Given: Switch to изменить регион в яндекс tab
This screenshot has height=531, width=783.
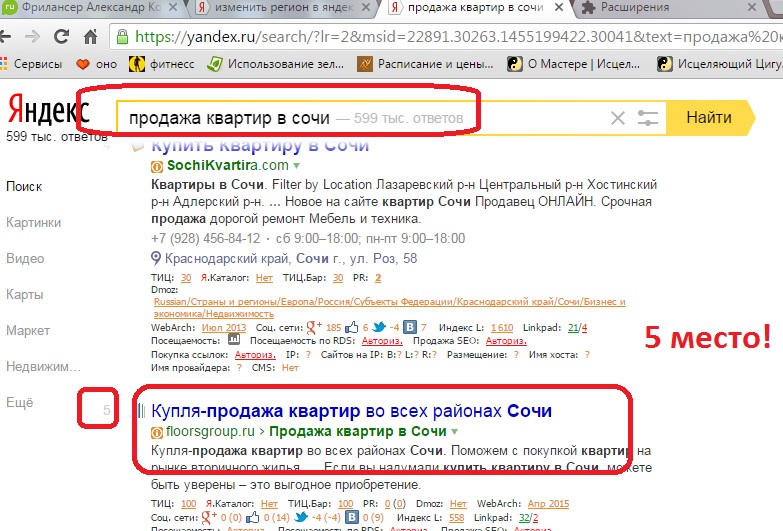Looking at the screenshot, I should [283, 7].
